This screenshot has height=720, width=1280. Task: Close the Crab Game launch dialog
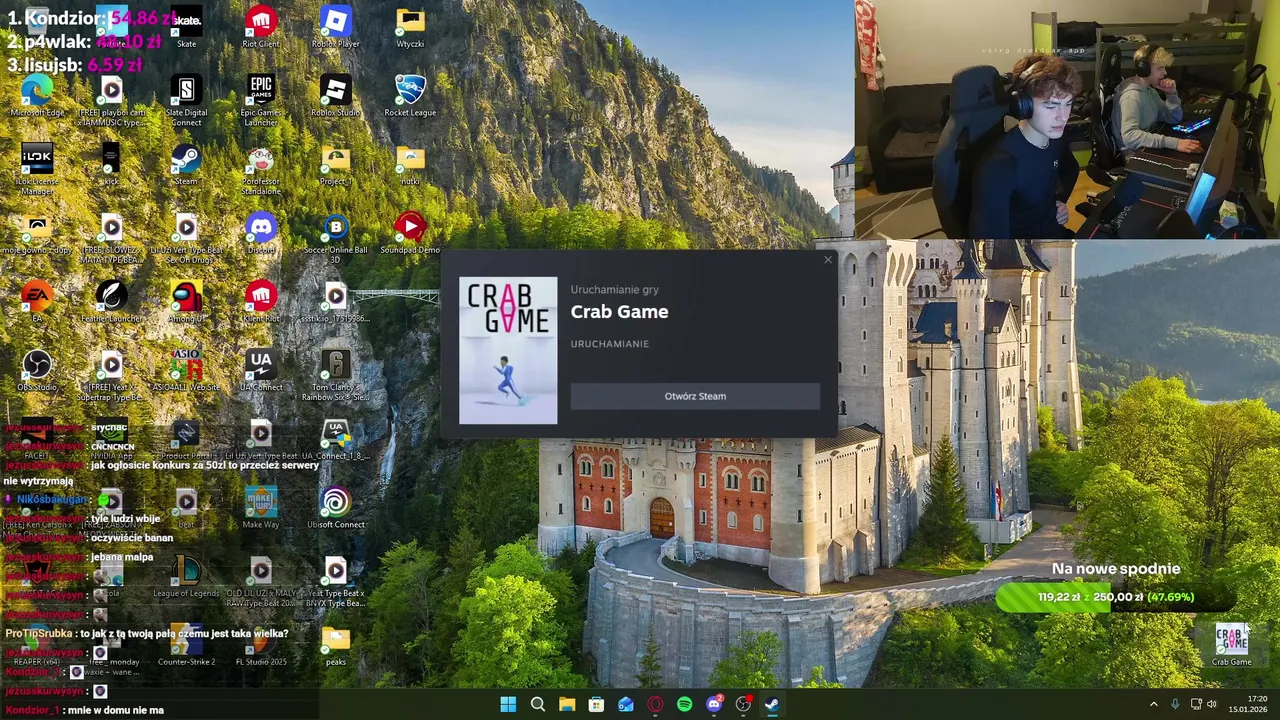click(827, 260)
